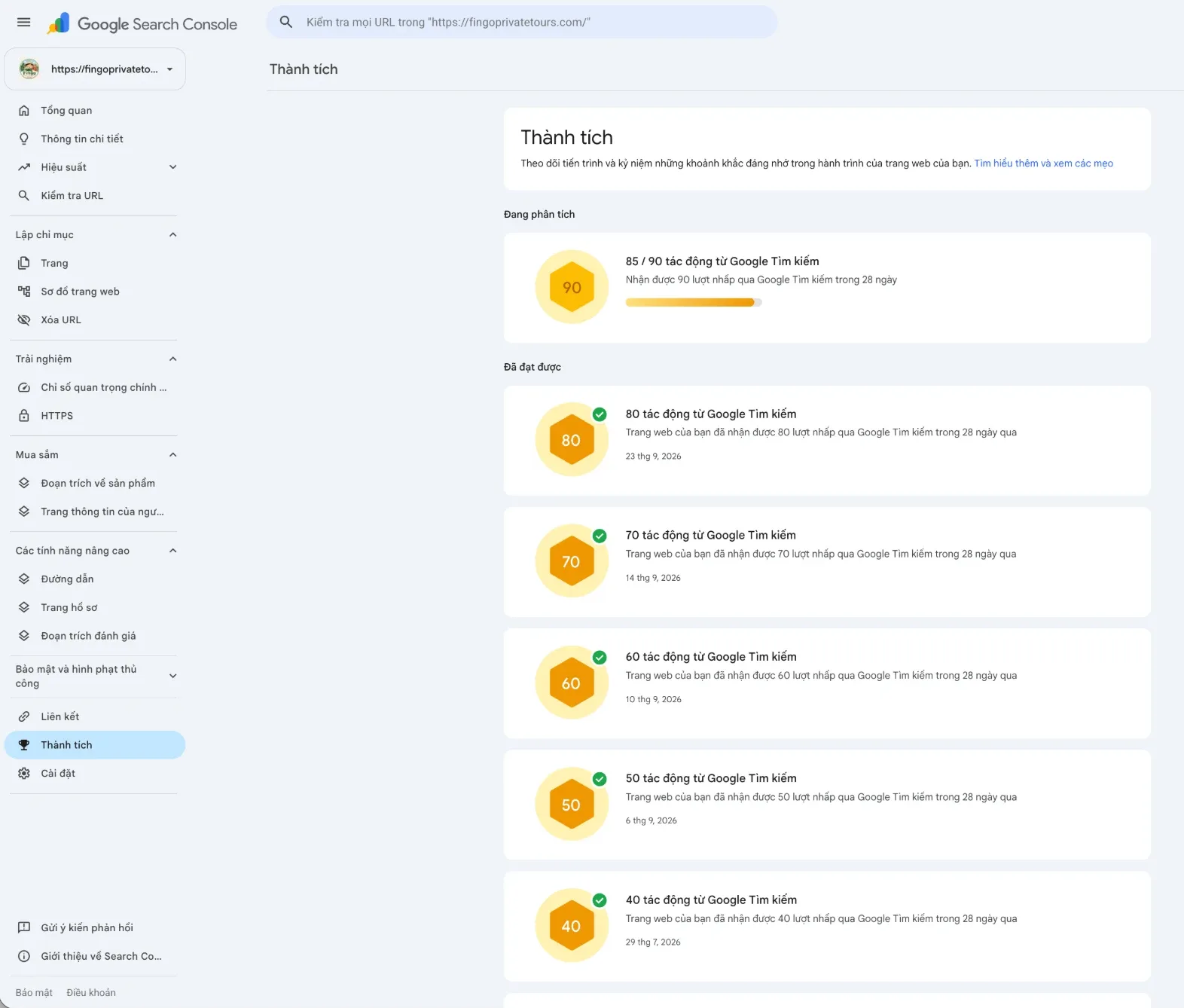
Task: Select Trang thông tin của người bán item
Action: [x=95, y=512]
